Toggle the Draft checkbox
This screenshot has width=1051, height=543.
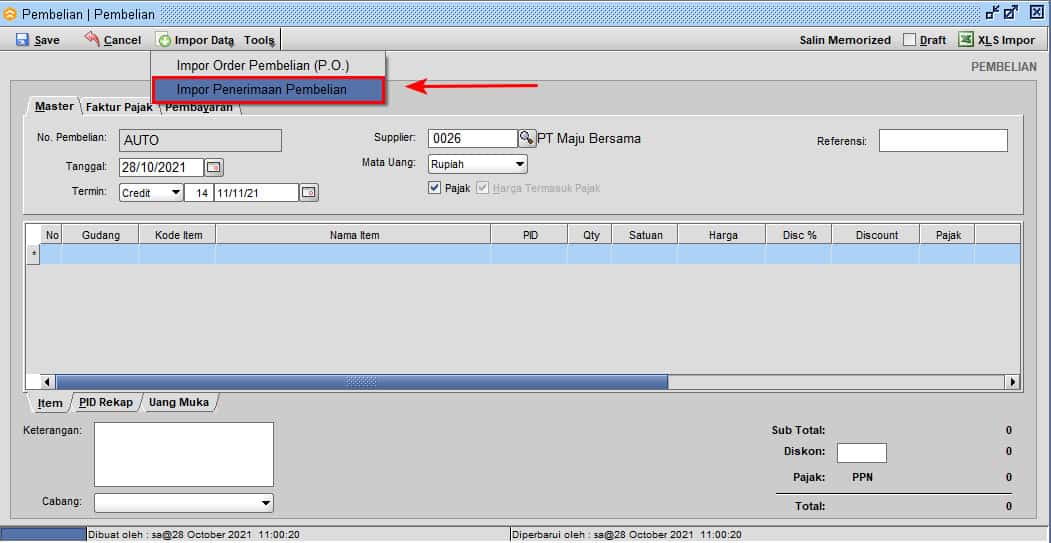[909, 40]
